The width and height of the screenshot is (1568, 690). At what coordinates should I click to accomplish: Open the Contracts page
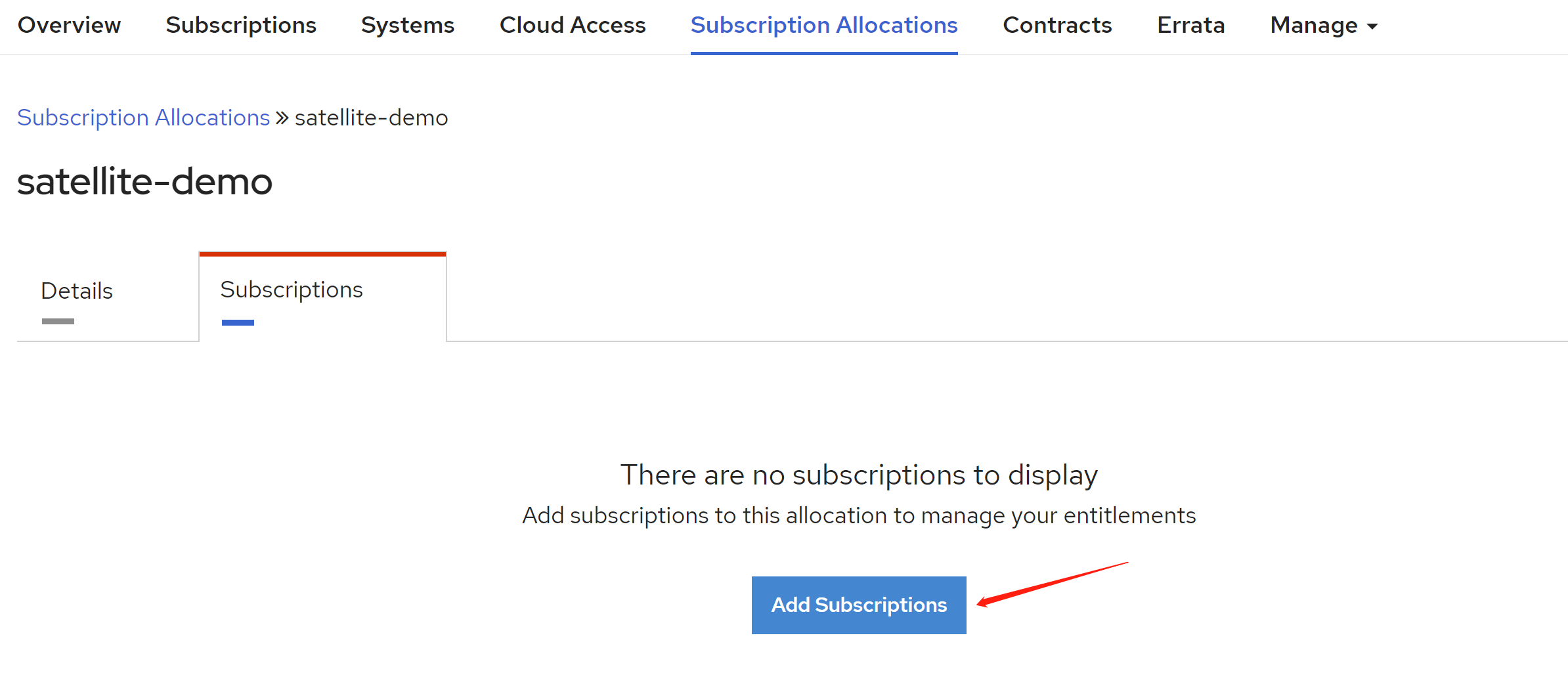pos(1056,25)
